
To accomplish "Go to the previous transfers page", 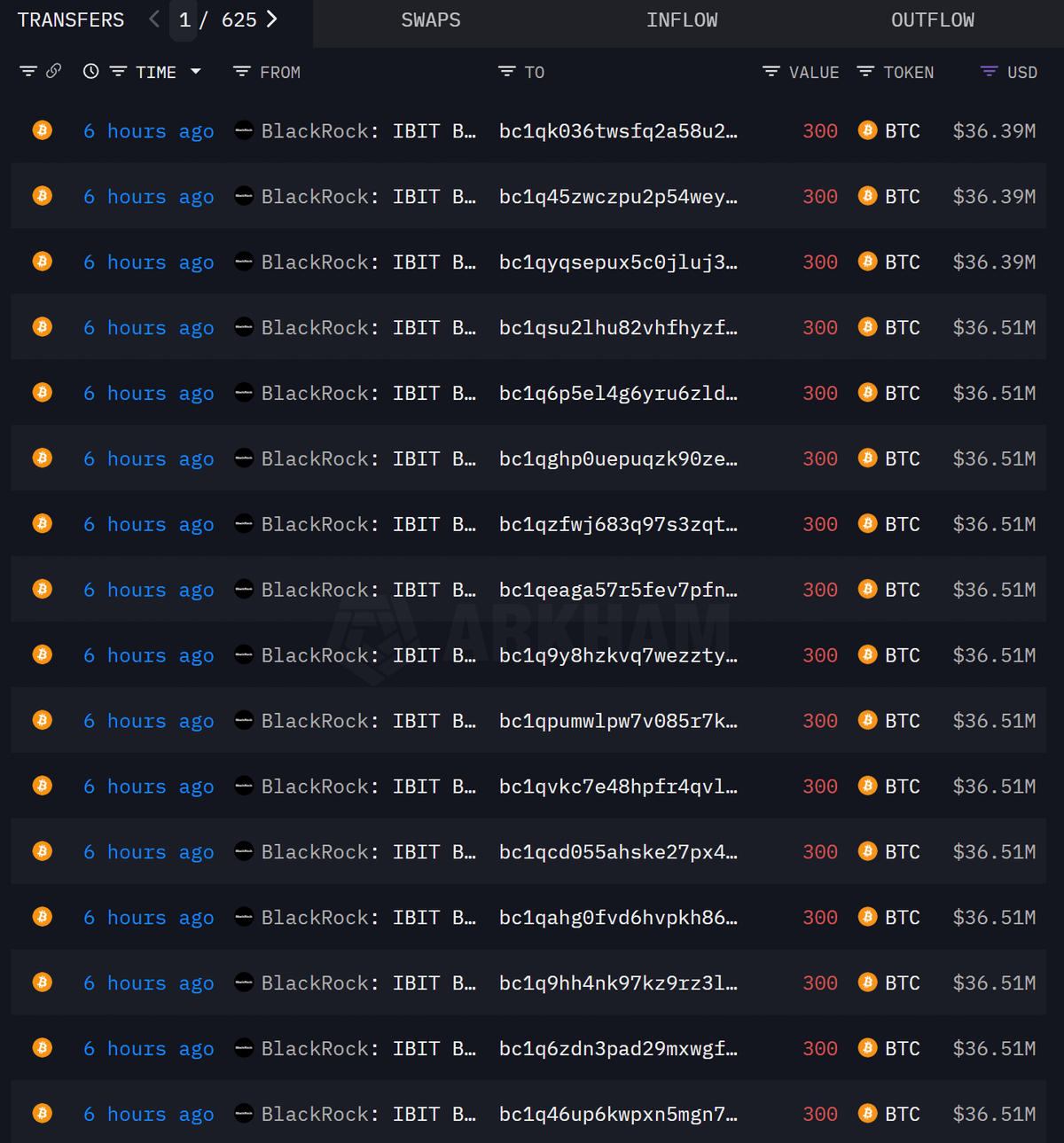I will [x=154, y=20].
